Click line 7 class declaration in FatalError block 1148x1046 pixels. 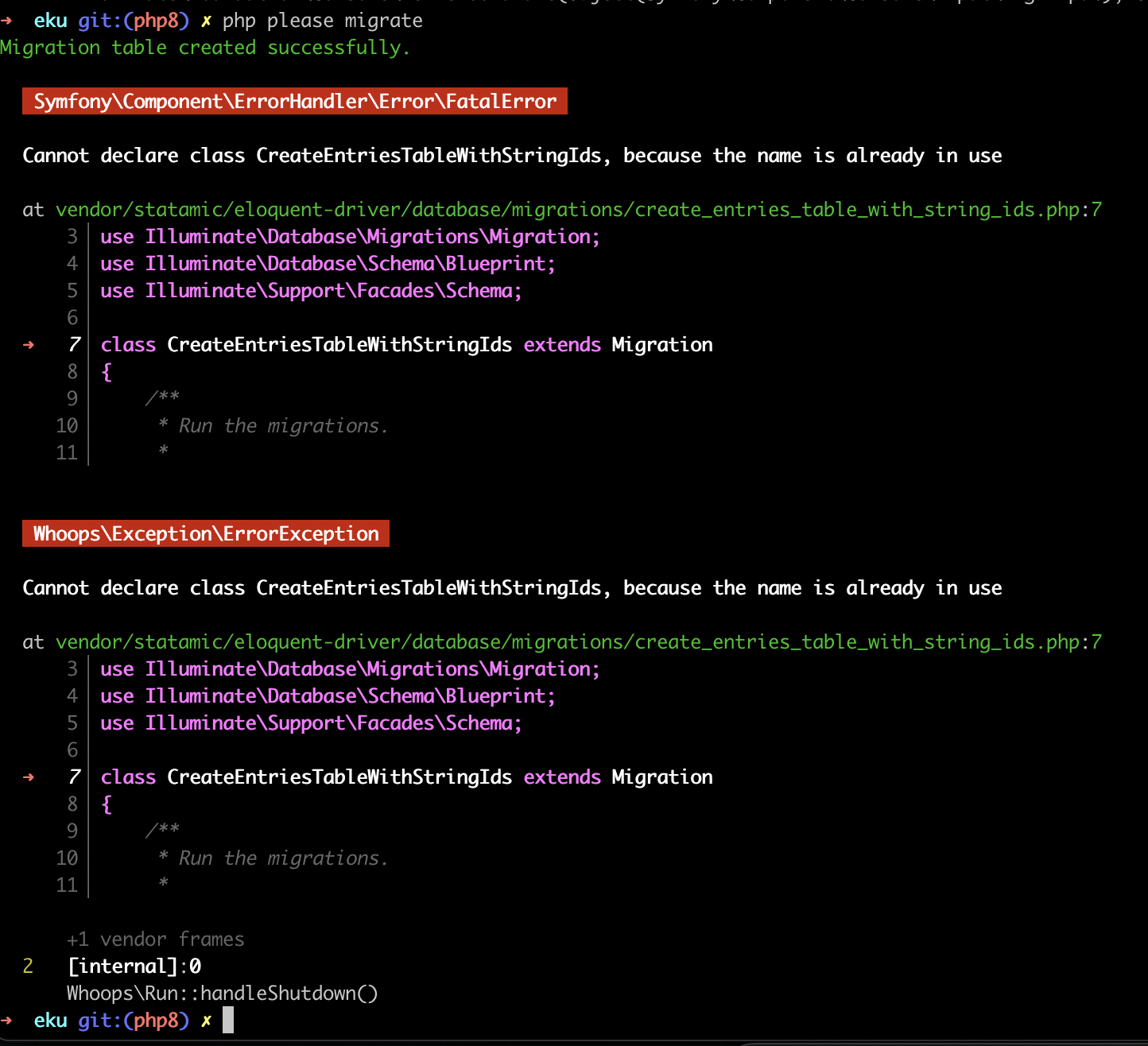(406, 345)
